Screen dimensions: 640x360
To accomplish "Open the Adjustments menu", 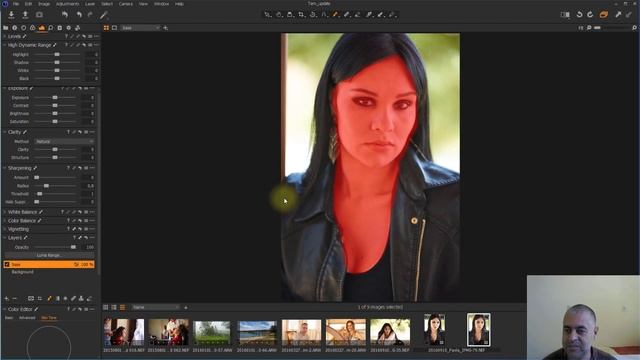I will click(x=67, y=4).
